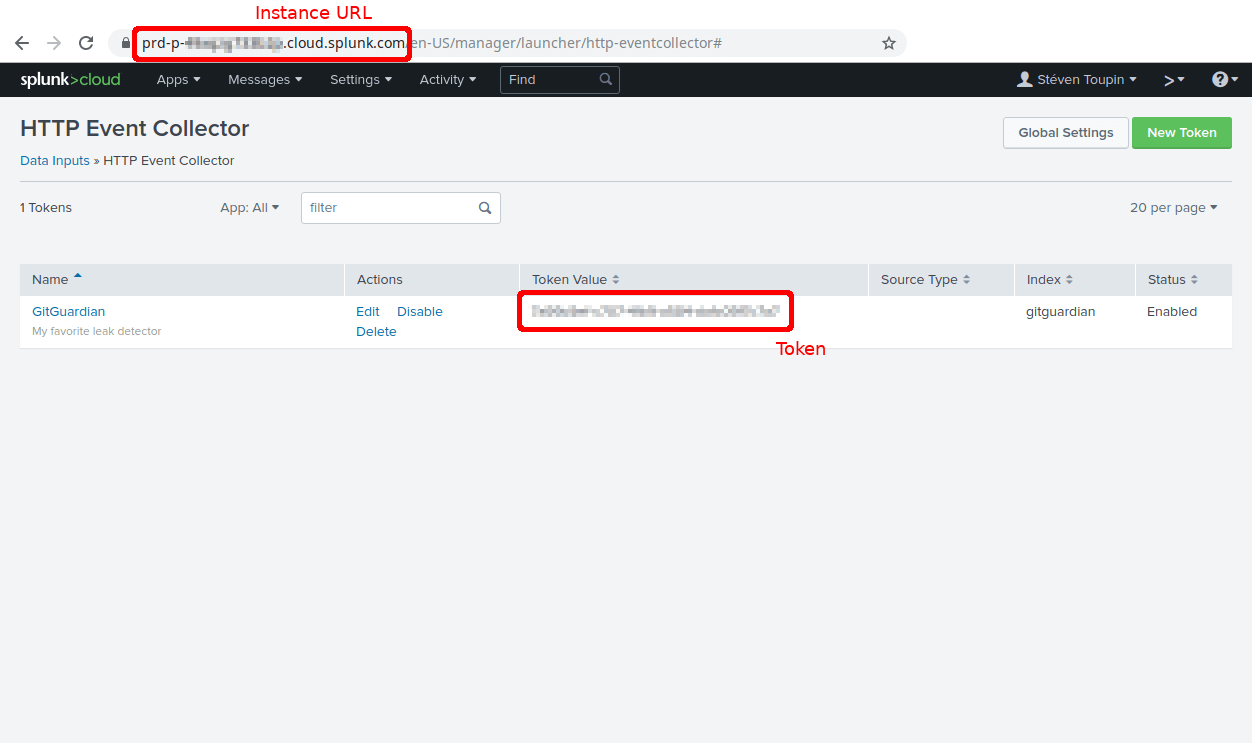Open the splunk>cloud logo home link
The width and height of the screenshot is (1252, 743).
pos(70,79)
